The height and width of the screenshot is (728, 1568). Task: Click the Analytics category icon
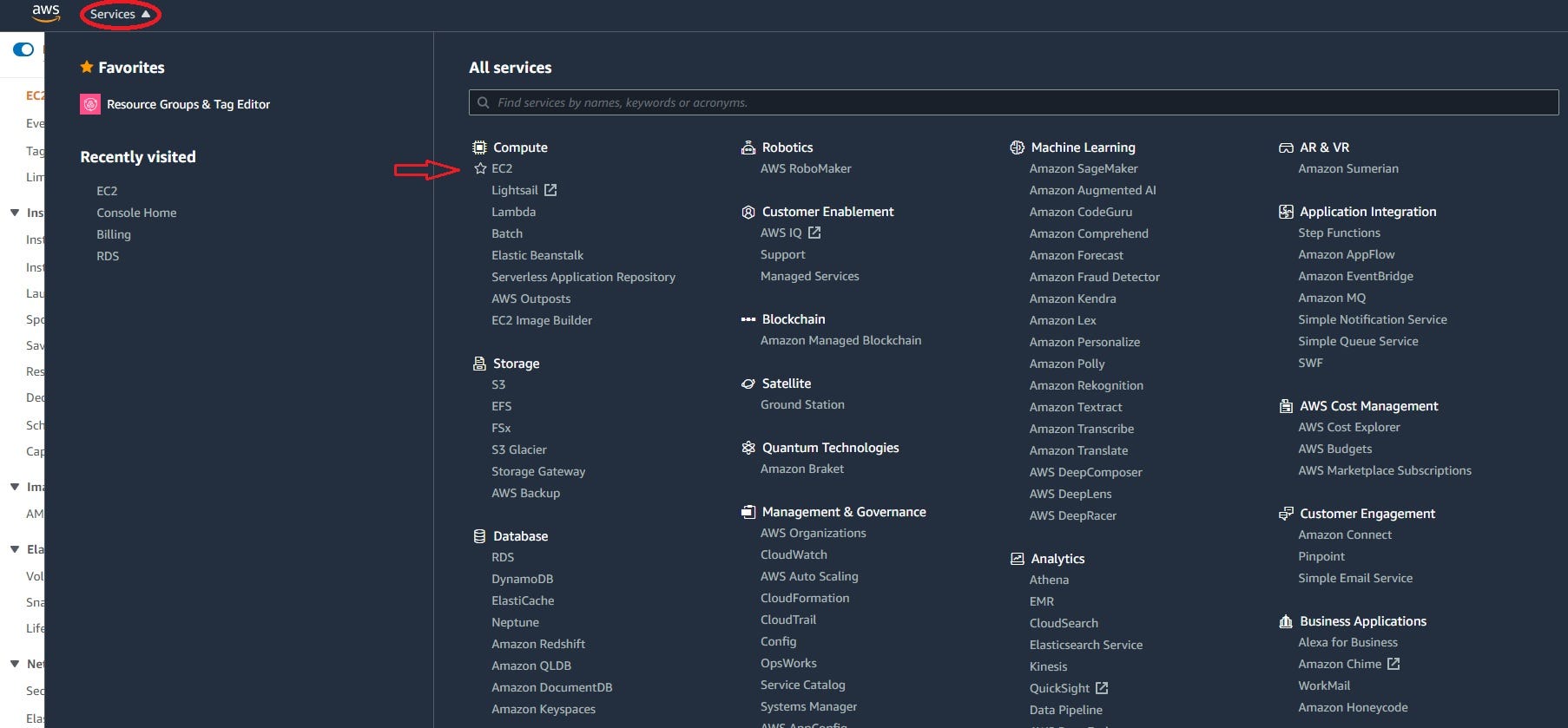click(x=1018, y=559)
